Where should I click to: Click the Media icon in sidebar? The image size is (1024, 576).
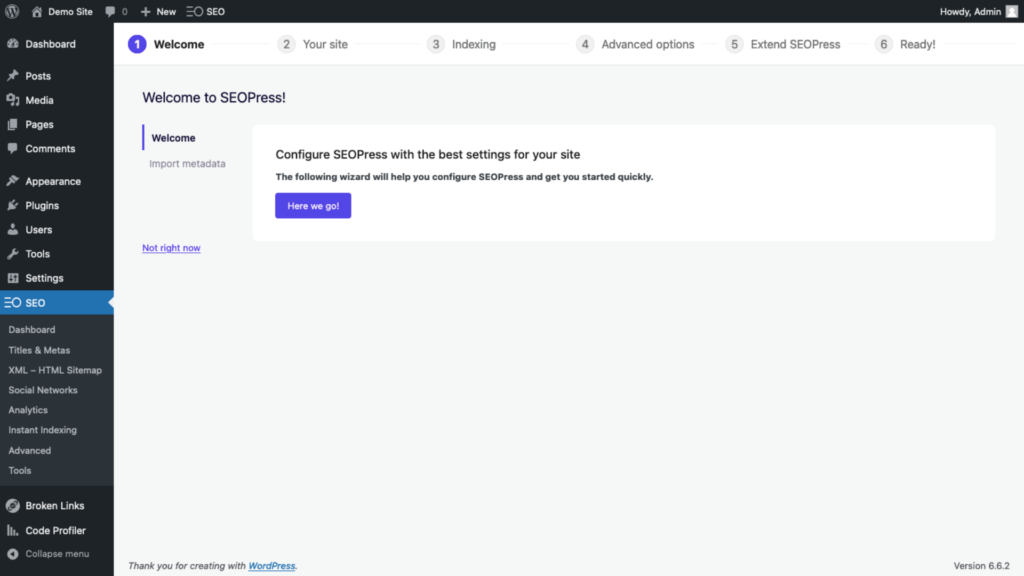[12, 100]
